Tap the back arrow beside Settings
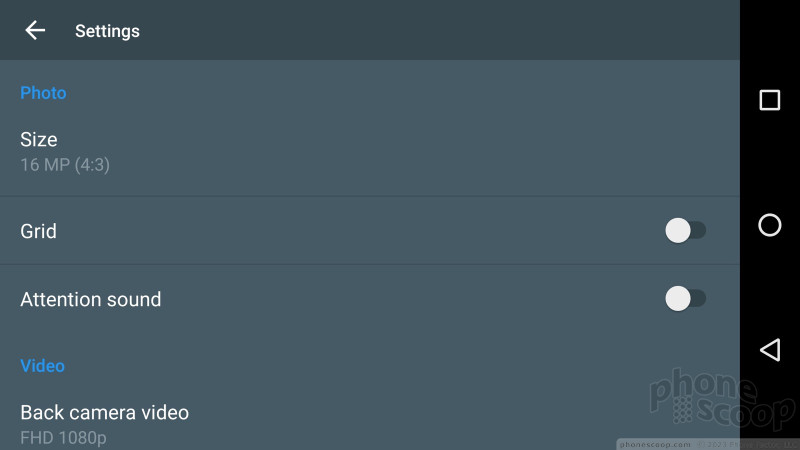 tap(35, 31)
